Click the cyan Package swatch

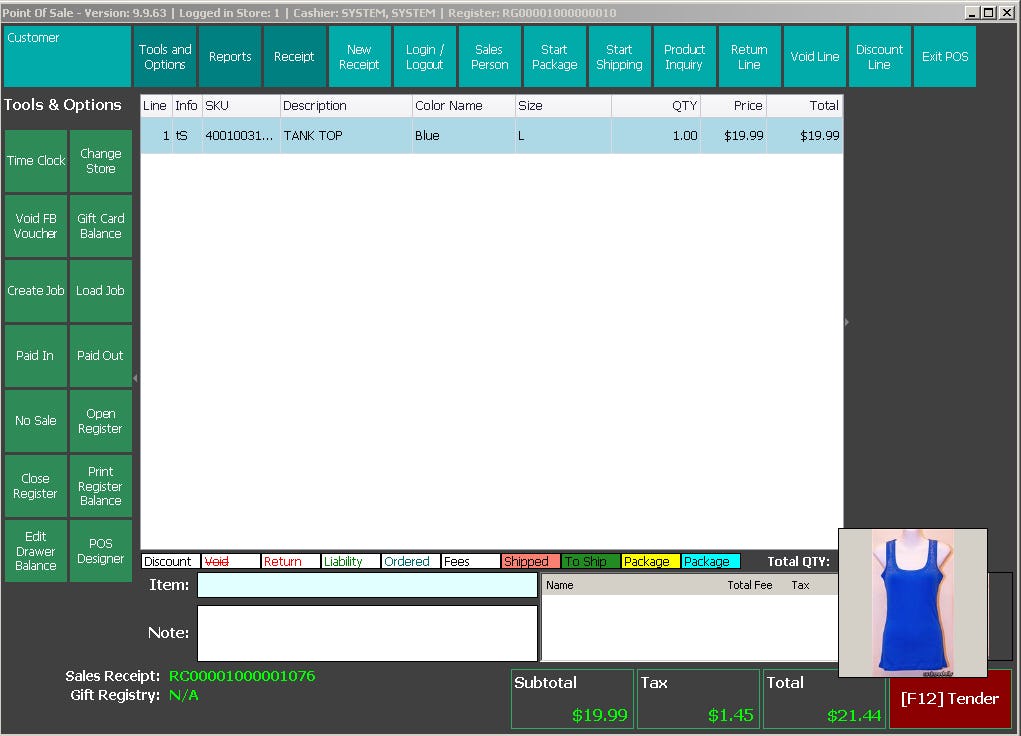(x=710, y=561)
